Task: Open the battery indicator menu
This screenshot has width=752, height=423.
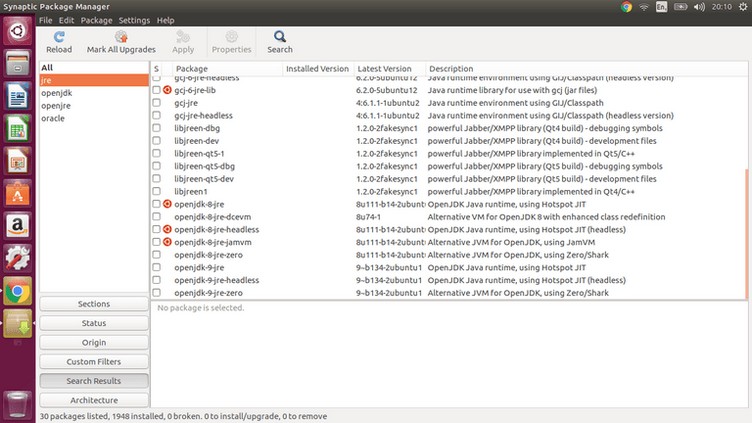Action: (x=681, y=7)
